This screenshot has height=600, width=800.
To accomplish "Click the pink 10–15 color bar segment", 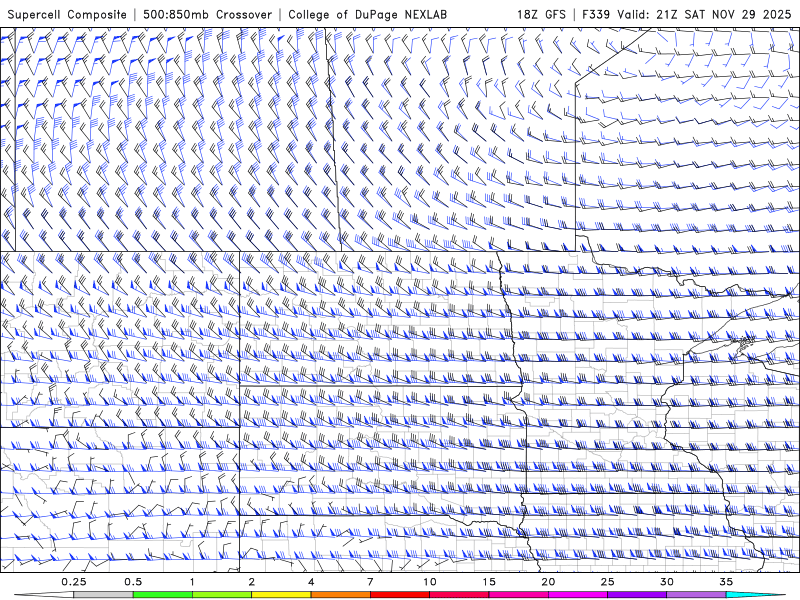I will click(x=459, y=595).
